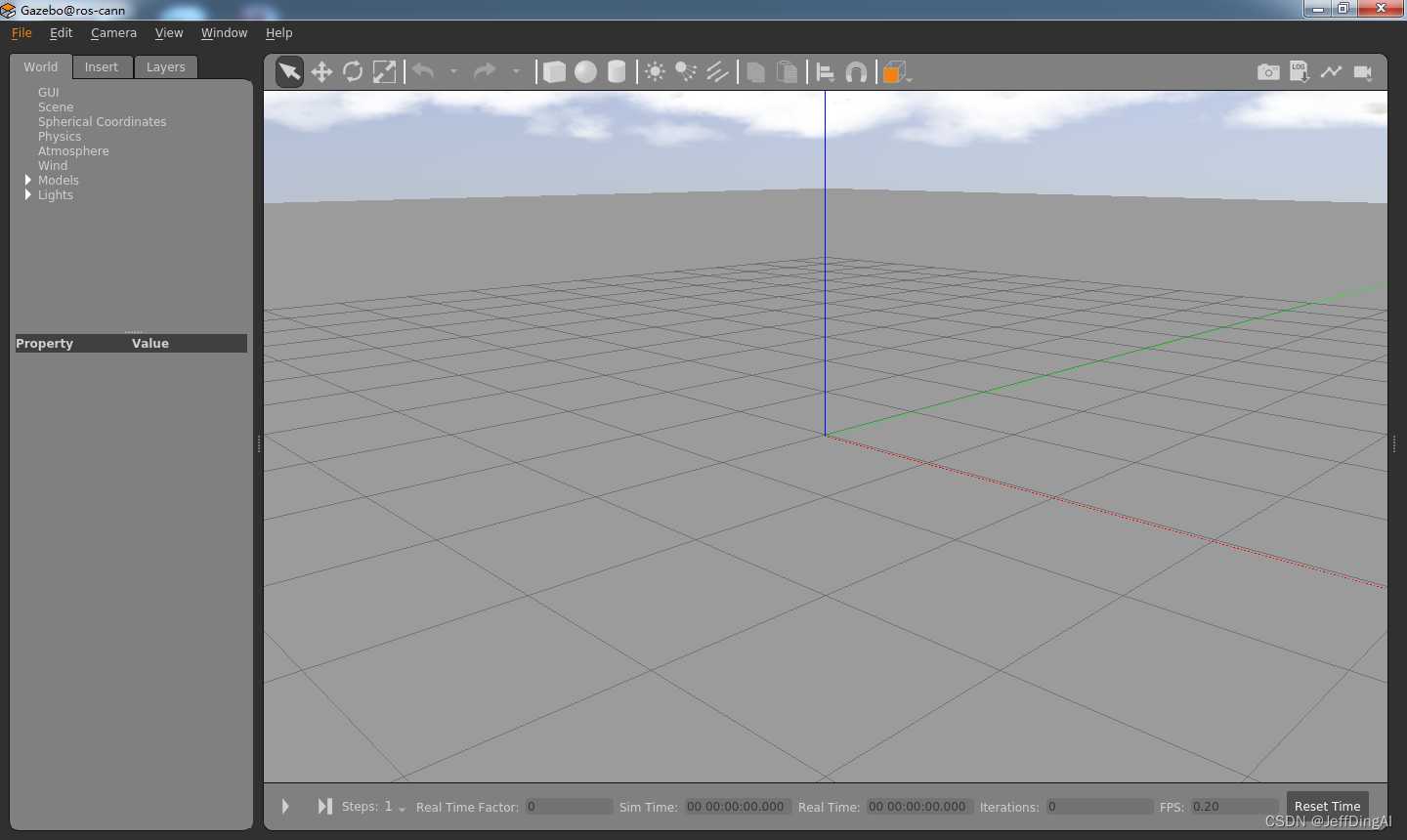1407x840 pixels.
Task: Click the redo arrow icon
Action: tap(485, 71)
